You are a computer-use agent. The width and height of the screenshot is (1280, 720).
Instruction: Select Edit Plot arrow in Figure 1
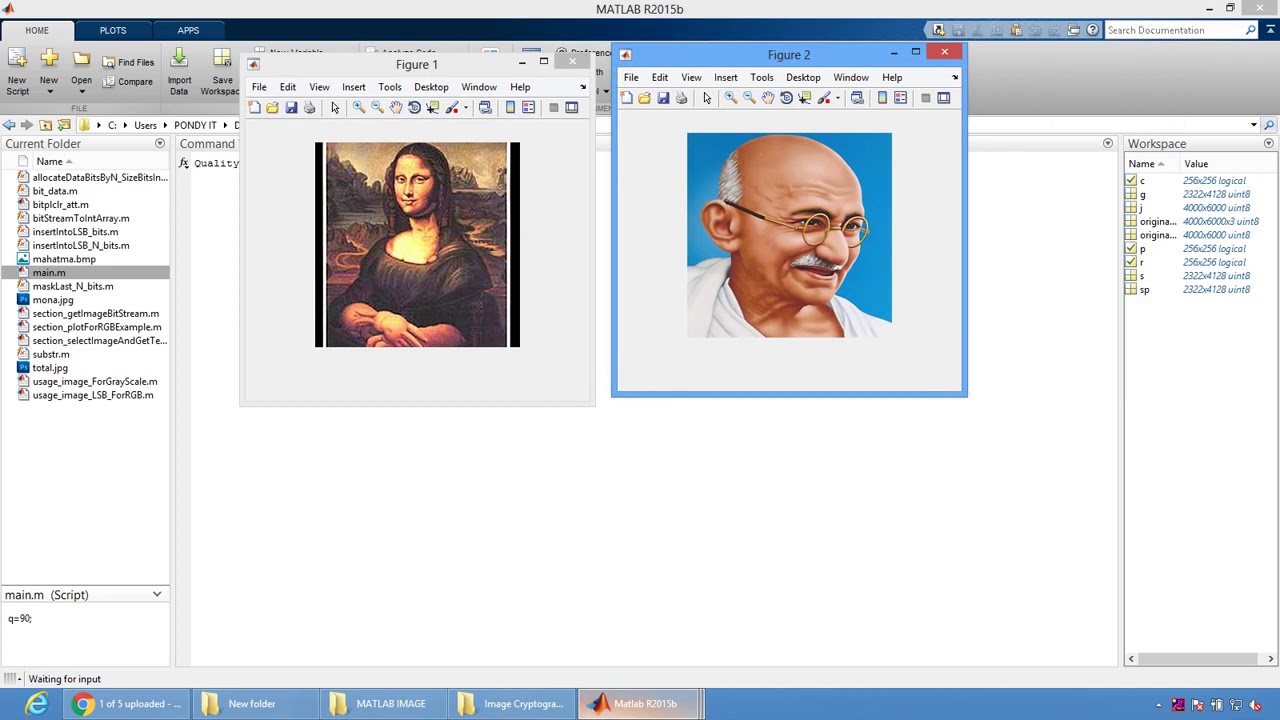(335, 108)
